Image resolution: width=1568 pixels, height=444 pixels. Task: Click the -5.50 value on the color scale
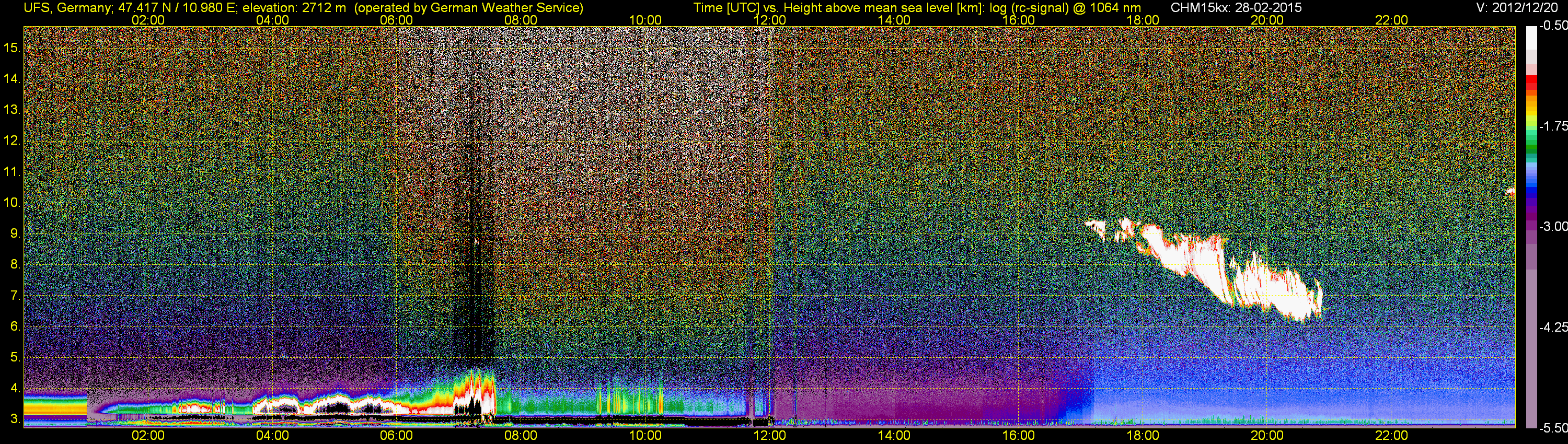coord(1553,428)
